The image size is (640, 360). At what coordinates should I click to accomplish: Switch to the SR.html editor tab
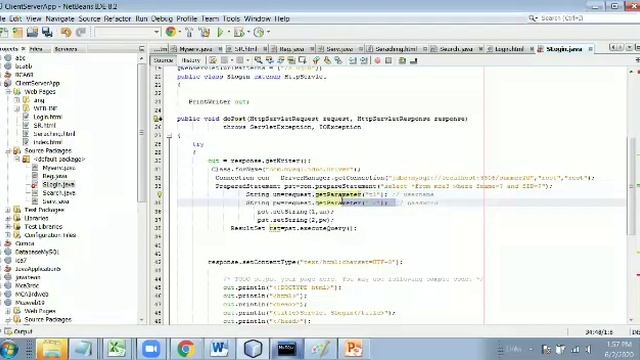(246, 49)
